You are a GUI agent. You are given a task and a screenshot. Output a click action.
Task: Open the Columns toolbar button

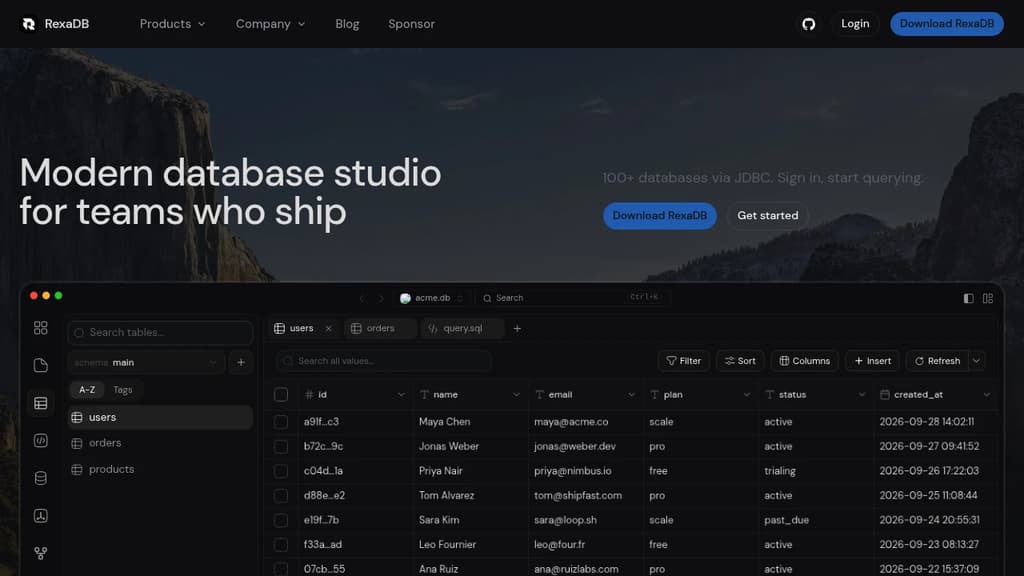pyautogui.click(x=805, y=361)
